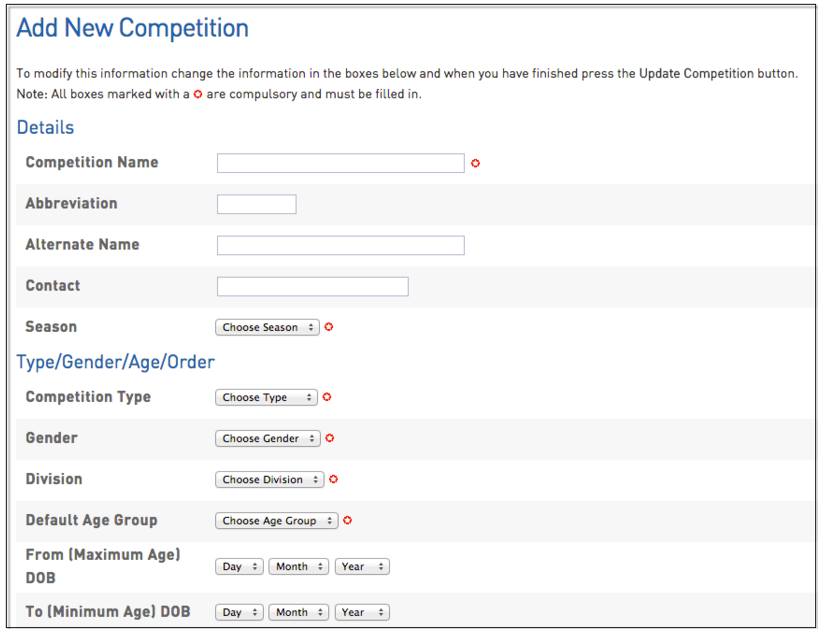The height and width of the screenshot is (633, 825).
Task: Open Year dropdown for Minimum Age DOB
Action: [361, 612]
